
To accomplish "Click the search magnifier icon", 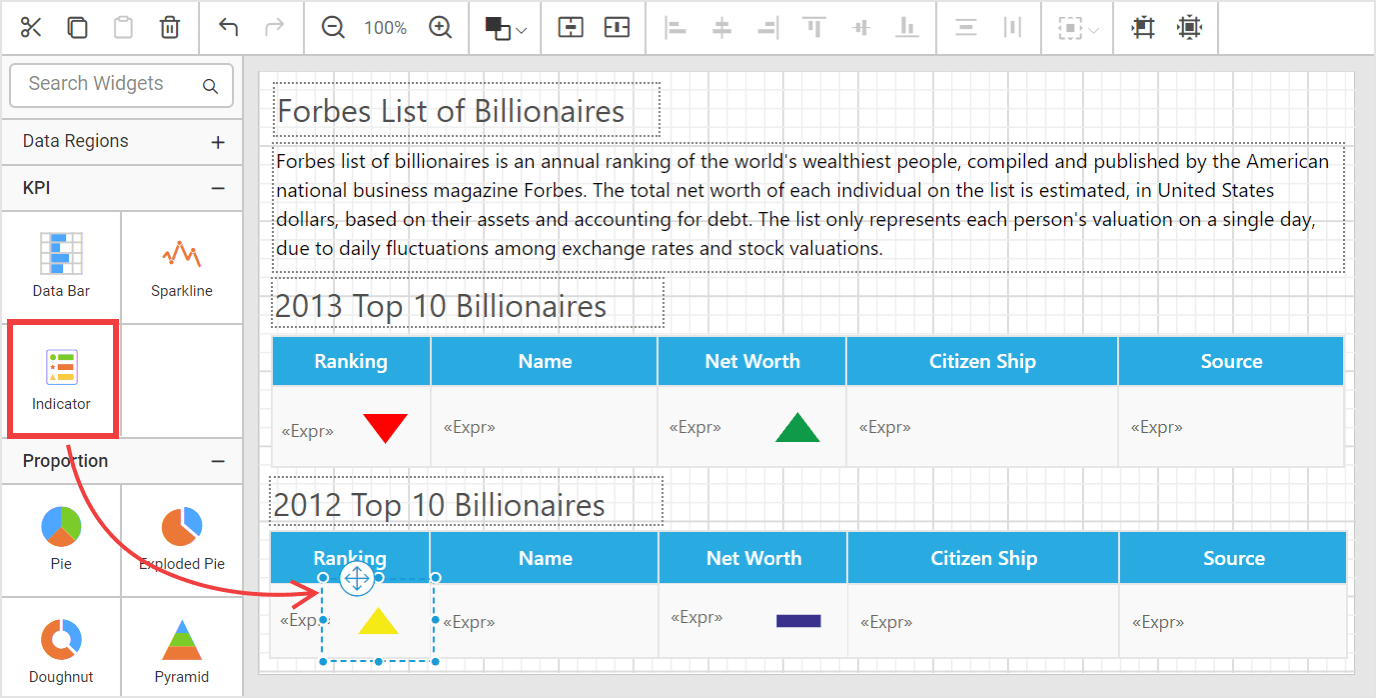I will click(x=210, y=86).
